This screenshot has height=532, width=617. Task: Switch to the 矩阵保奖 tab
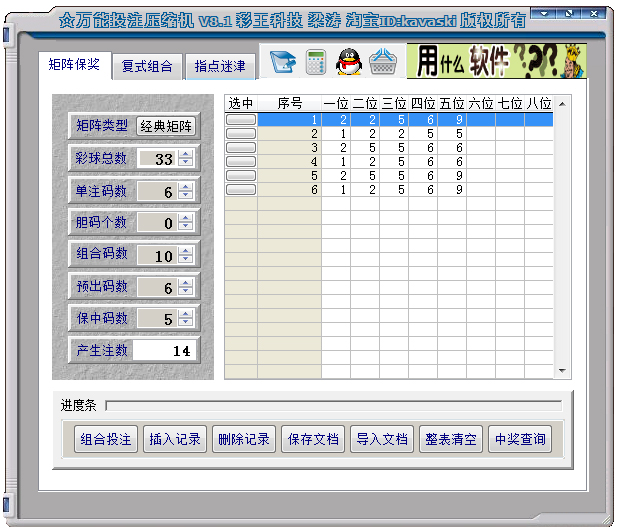click(74, 65)
